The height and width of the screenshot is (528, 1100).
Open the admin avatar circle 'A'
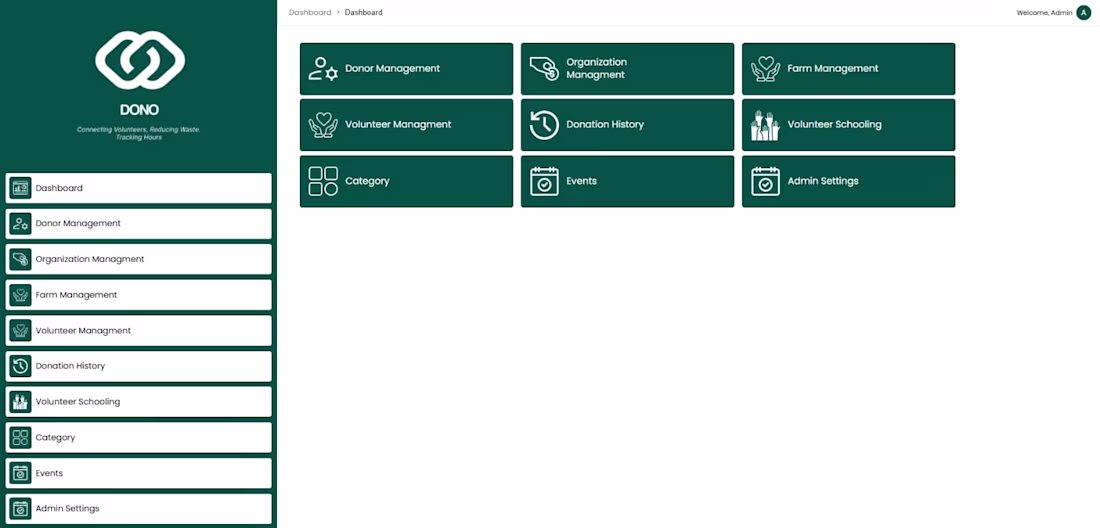tap(1084, 13)
